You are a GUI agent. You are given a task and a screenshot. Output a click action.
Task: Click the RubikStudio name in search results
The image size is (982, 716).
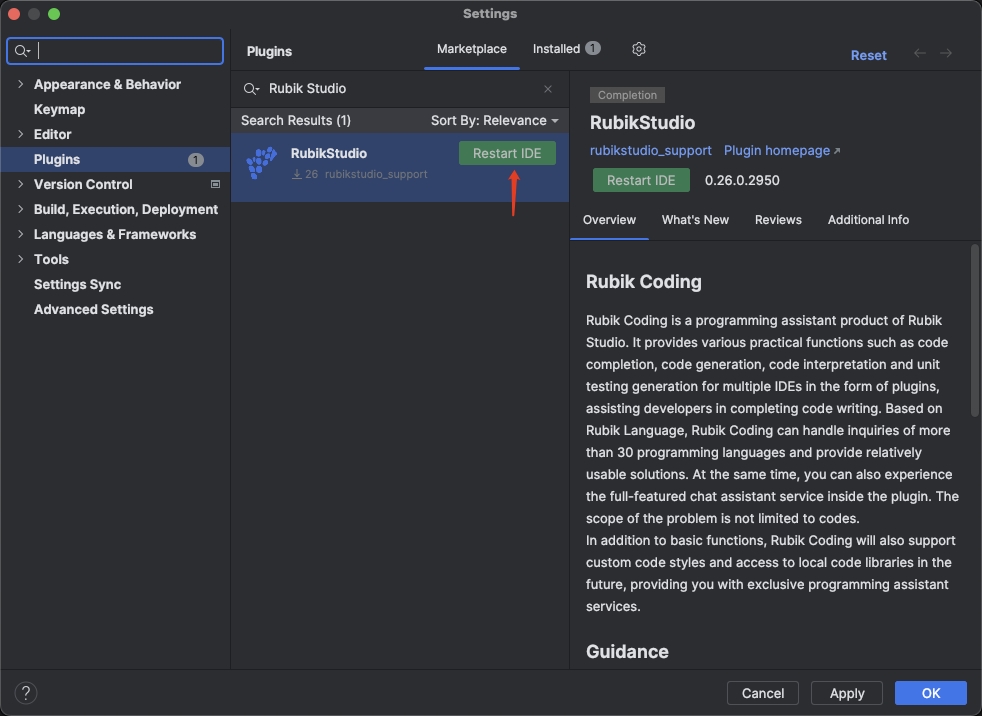329,153
